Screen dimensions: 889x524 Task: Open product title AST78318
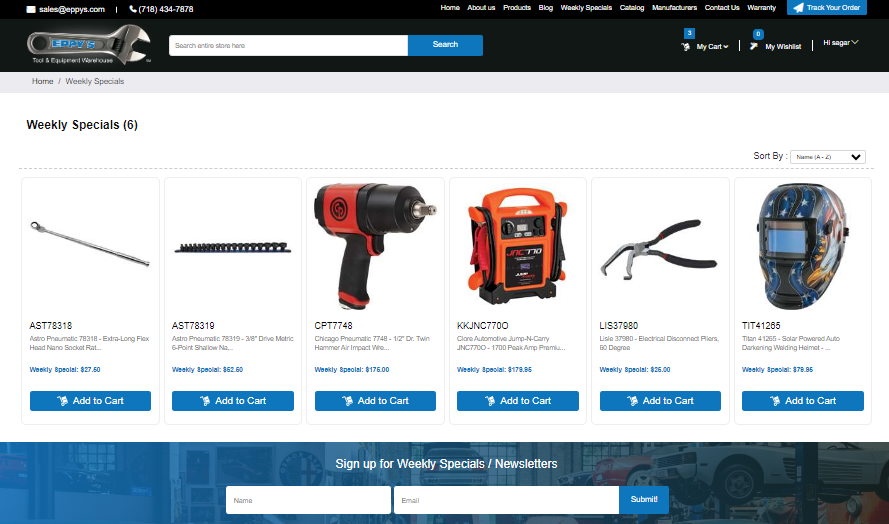pyautogui.click(x=50, y=326)
